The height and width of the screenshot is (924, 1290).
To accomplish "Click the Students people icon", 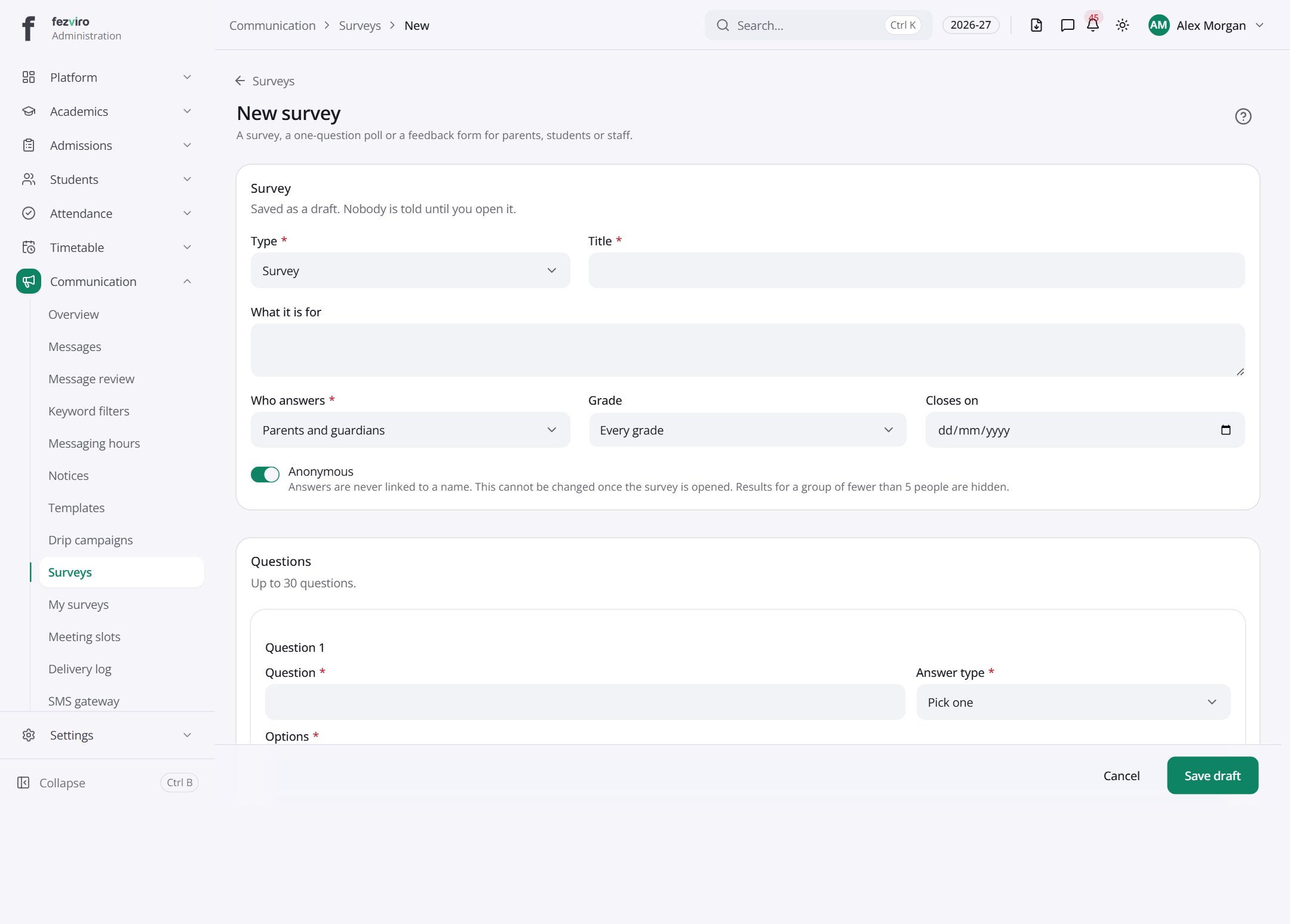I will pyautogui.click(x=29, y=179).
